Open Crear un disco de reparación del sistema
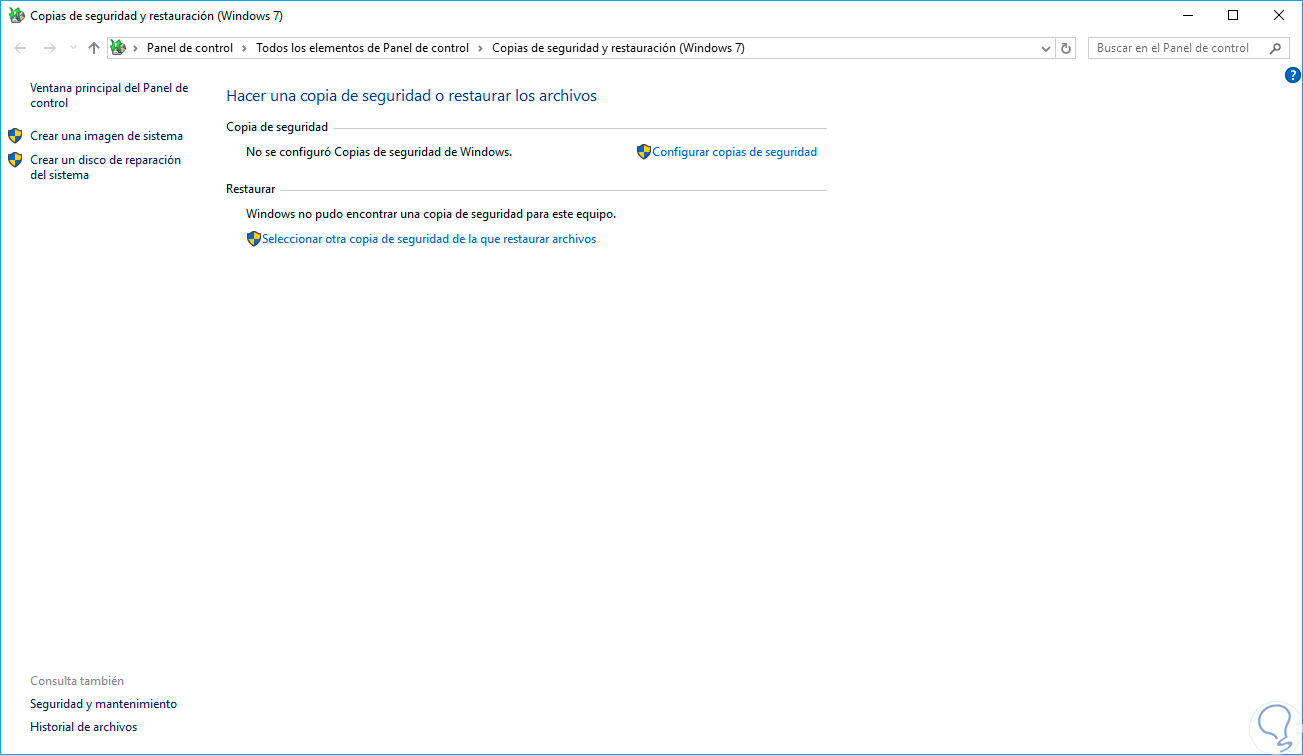 (x=106, y=167)
